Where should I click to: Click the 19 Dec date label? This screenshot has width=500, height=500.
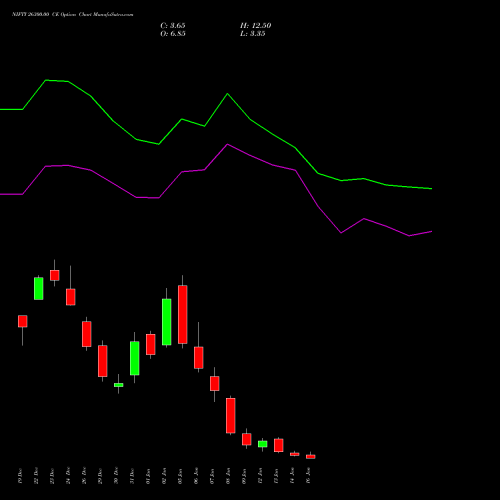click(x=20, y=476)
